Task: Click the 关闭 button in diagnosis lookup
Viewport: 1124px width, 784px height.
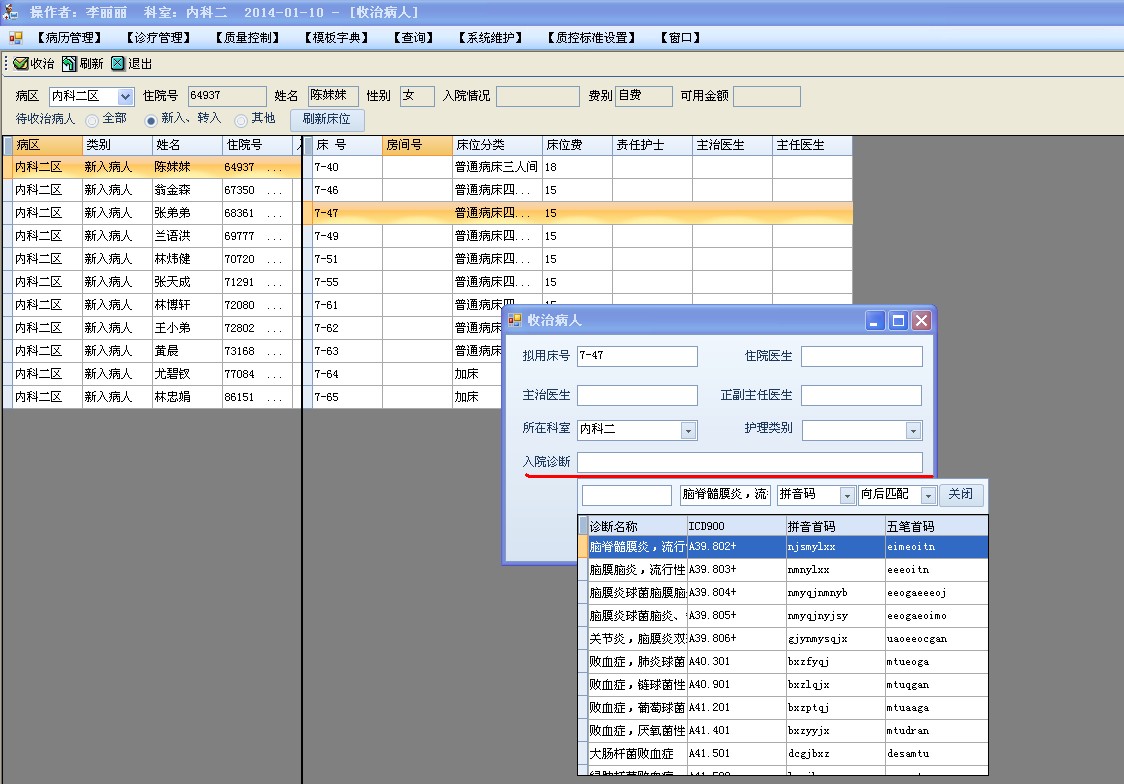Action: pyautogui.click(x=961, y=494)
